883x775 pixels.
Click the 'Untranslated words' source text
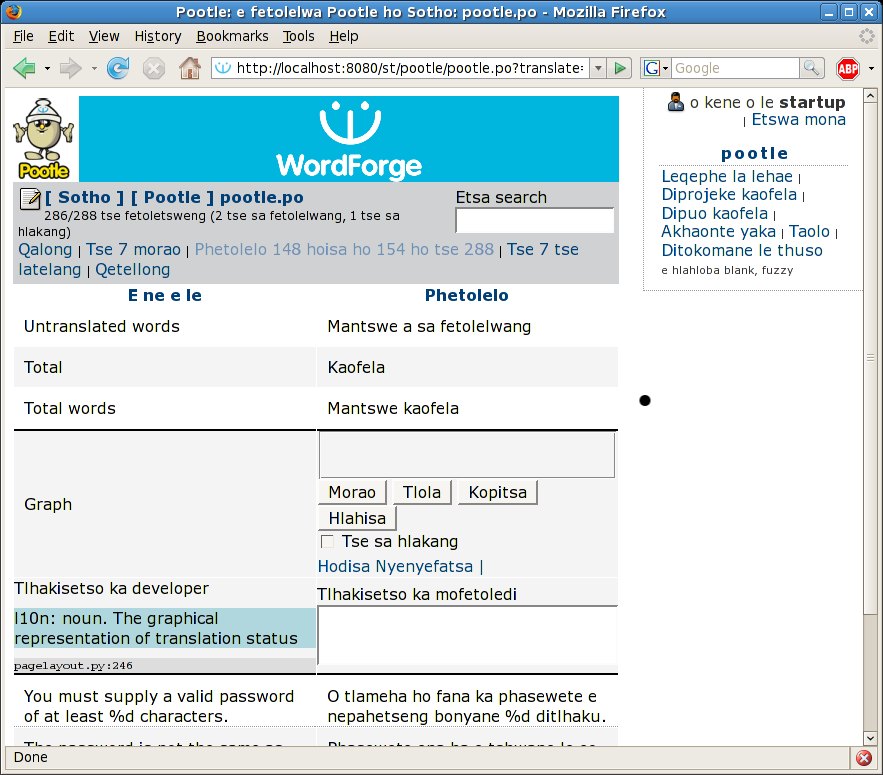[101, 327]
